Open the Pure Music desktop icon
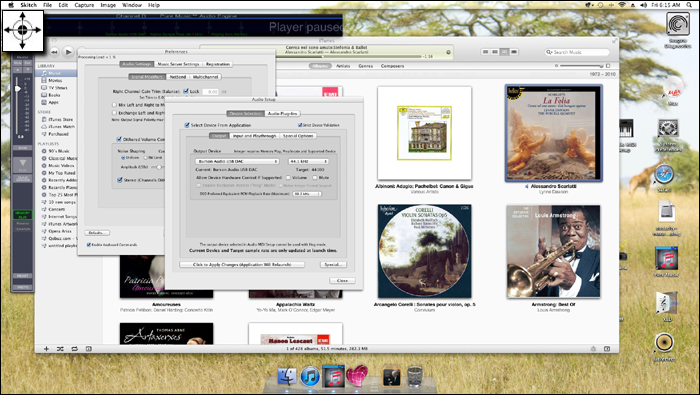Screen dimensions: 700x395 coord(667,259)
